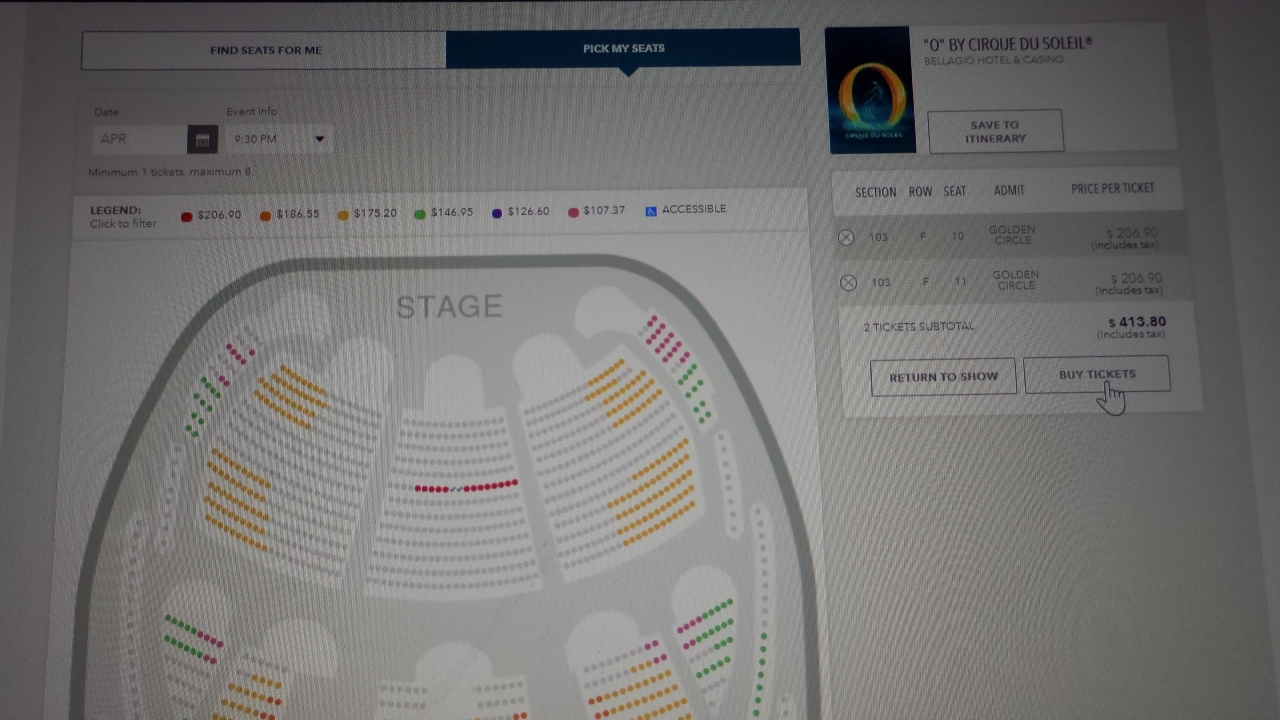This screenshot has height=720, width=1280.
Task: Remove the seat 11 ticket
Action: [x=848, y=283]
